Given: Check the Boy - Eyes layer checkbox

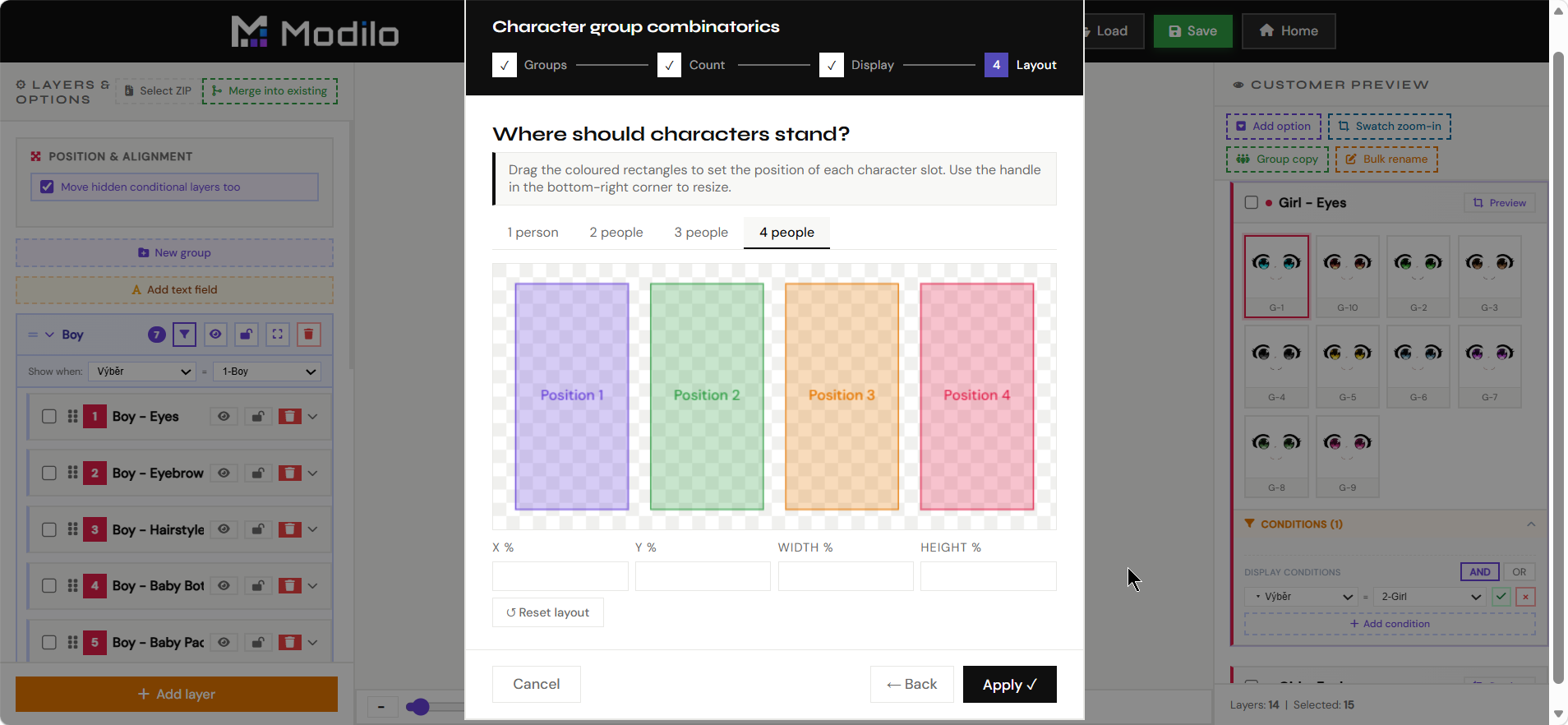Looking at the screenshot, I should tap(49, 417).
